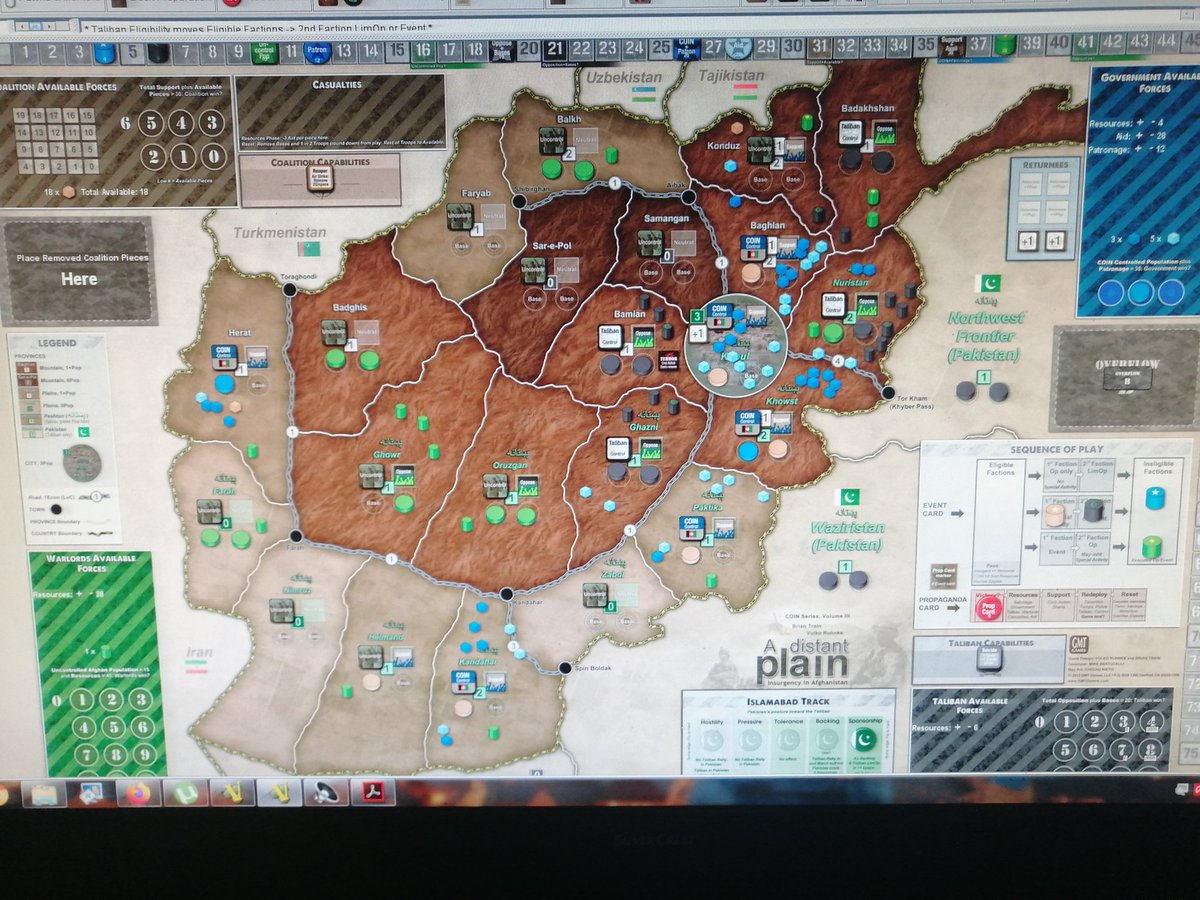Image resolution: width=1200 pixels, height=900 pixels.
Task: Click the number 0 in Coalition Available Forces
Action: coord(212,156)
